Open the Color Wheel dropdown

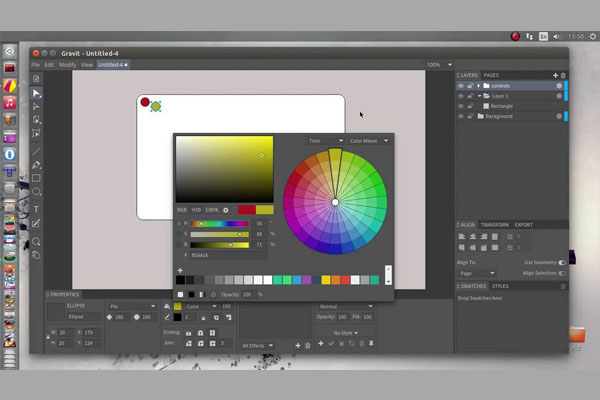(369, 141)
